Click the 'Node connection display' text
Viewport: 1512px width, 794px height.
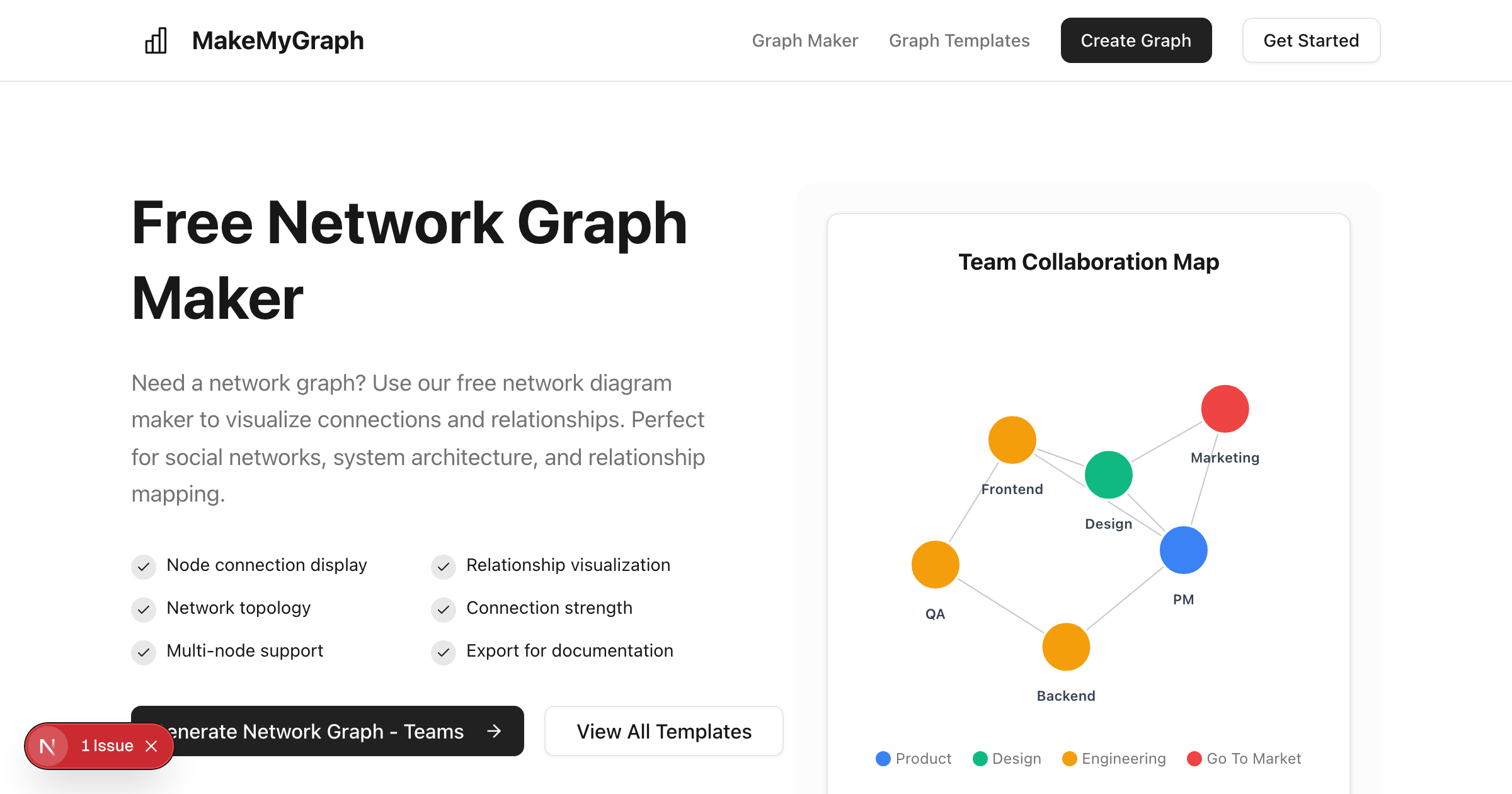[x=267, y=565]
